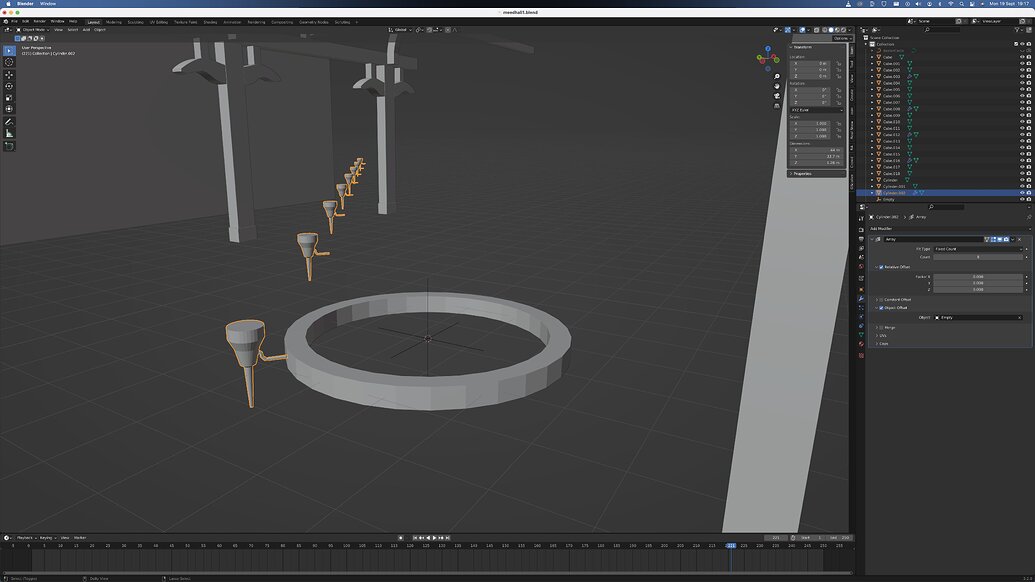1035x582 pixels.
Task: Toggle Array modifier viewport display
Action: (999, 240)
